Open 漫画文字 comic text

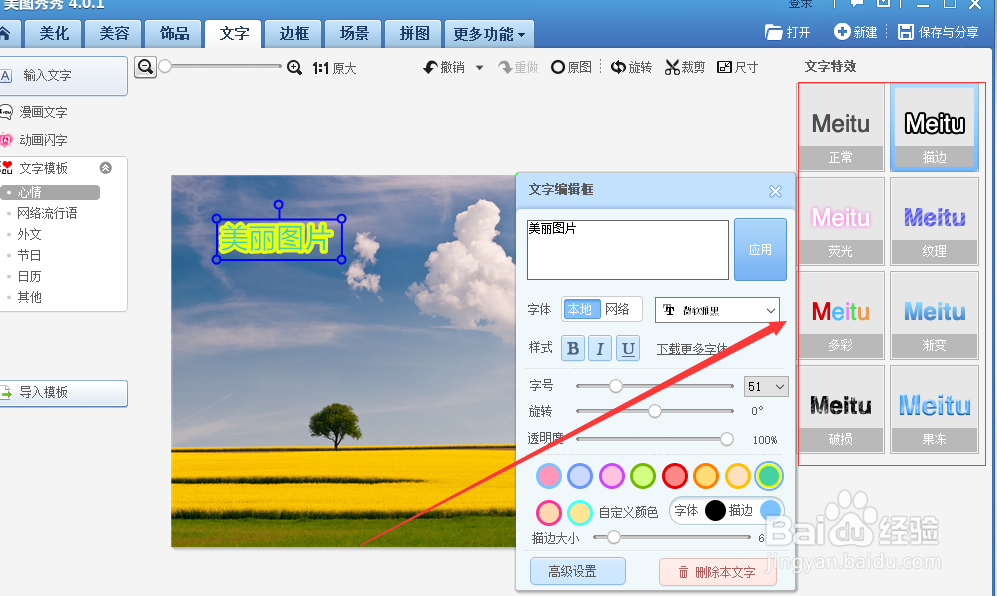[x=43, y=113]
